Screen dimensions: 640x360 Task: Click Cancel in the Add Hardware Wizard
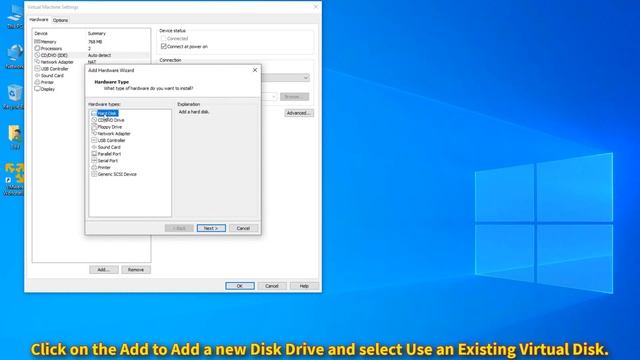(x=243, y=228)
